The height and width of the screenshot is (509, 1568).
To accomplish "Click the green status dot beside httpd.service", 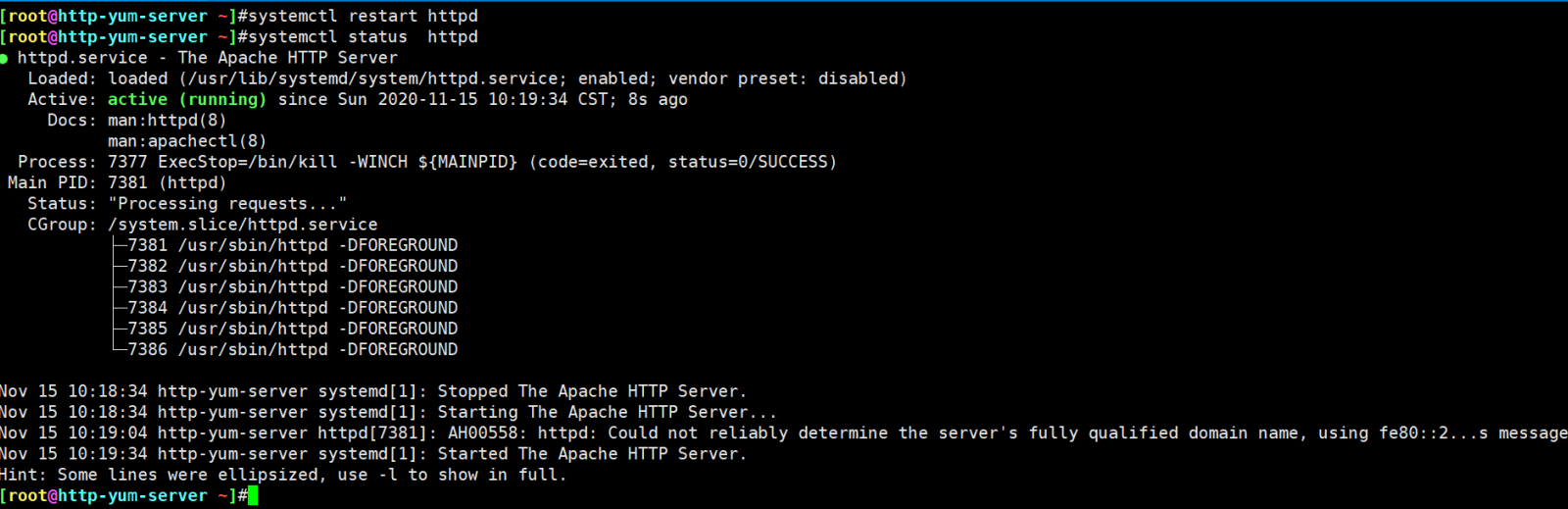I will click(4, 59).
